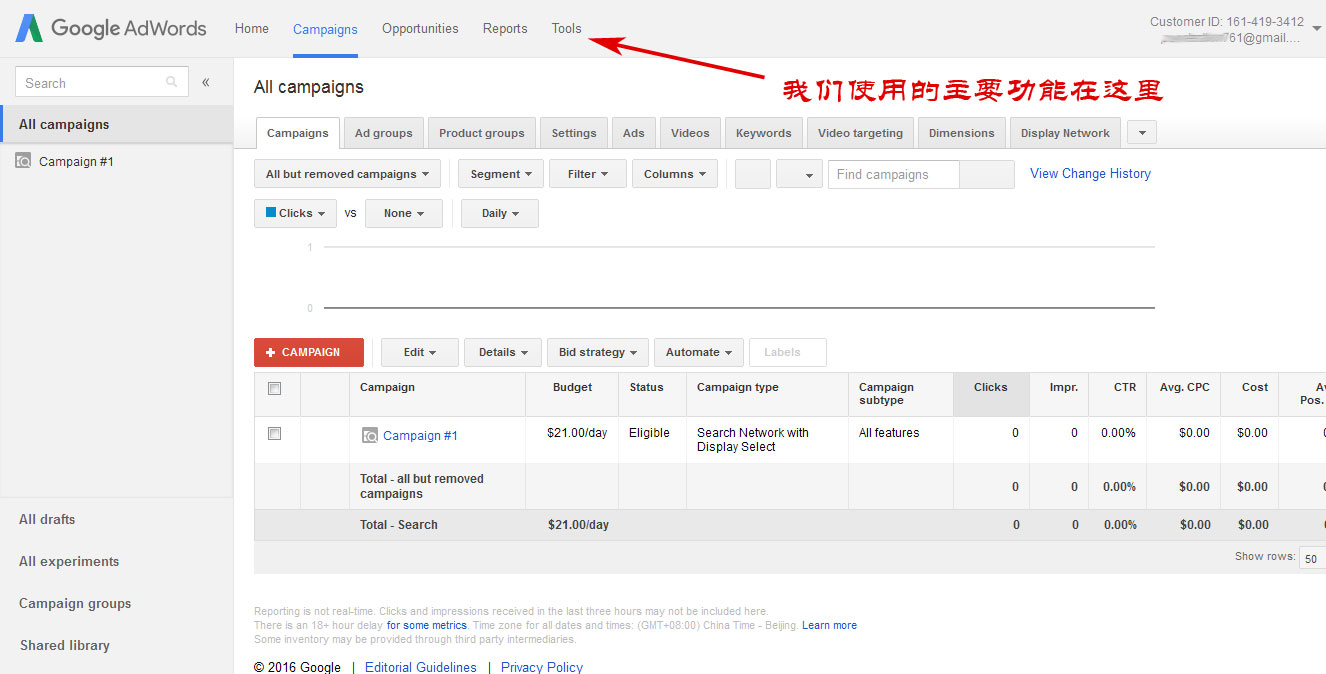Open All experiments in the sidebar
This screenshot has width=1326, height=674.
pos(69,561)
